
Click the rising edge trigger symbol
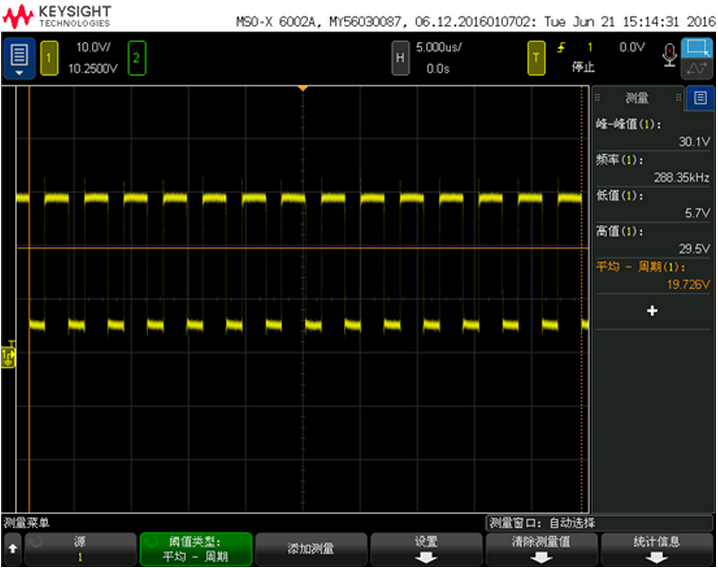(x=561, y=48)
